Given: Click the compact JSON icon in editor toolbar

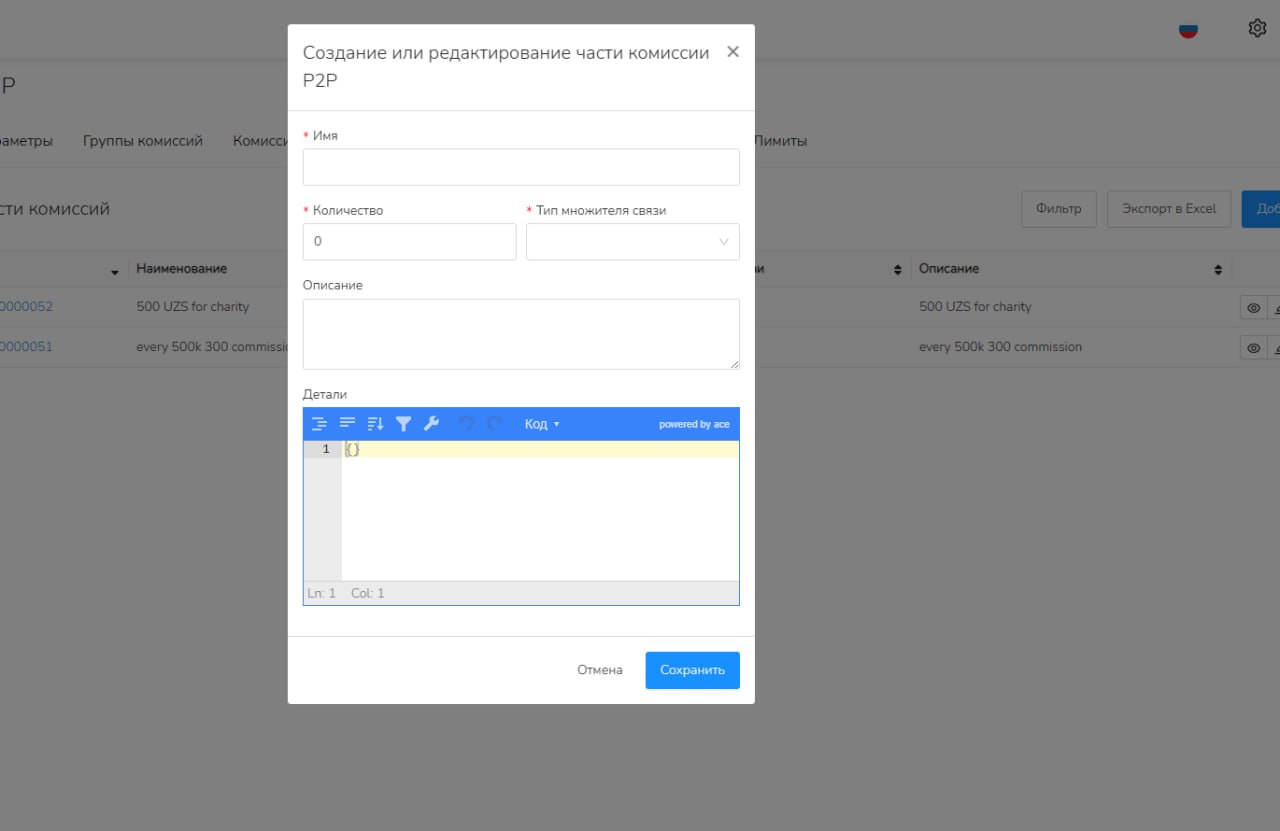Looking at the screenshot, I should click(x=347, y=424).
